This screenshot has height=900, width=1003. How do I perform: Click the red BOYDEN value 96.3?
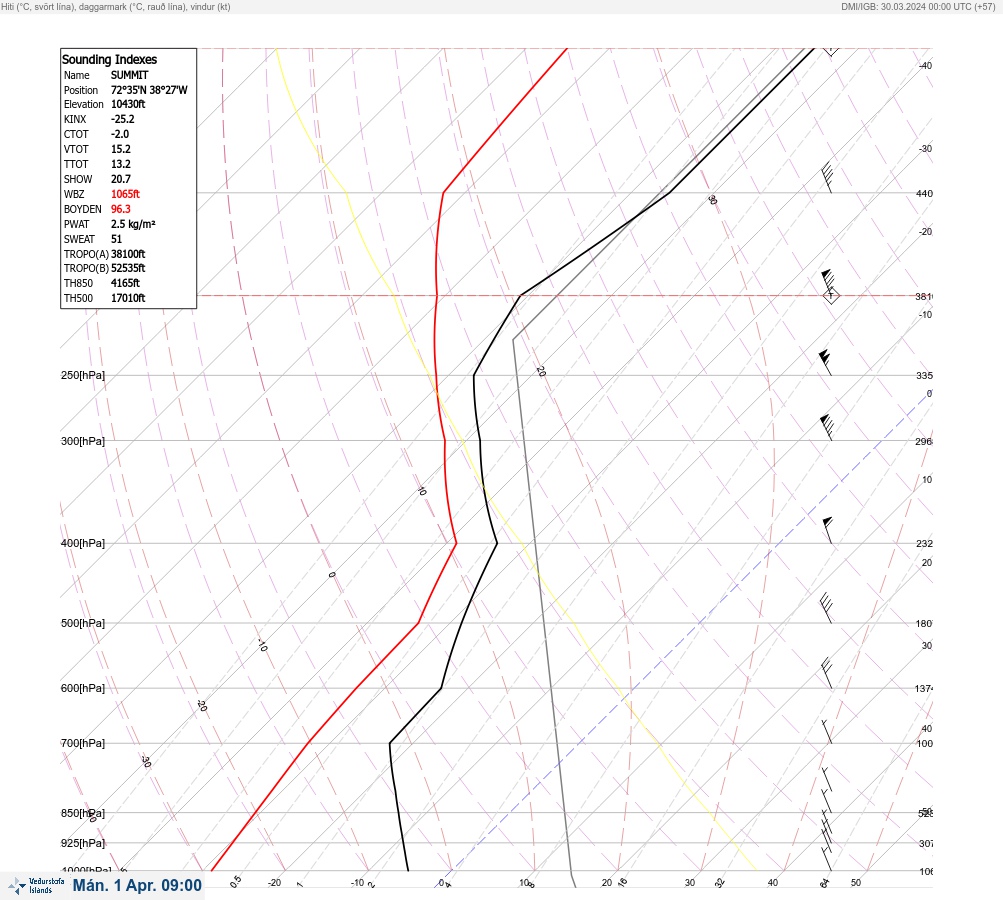(121, 209)
